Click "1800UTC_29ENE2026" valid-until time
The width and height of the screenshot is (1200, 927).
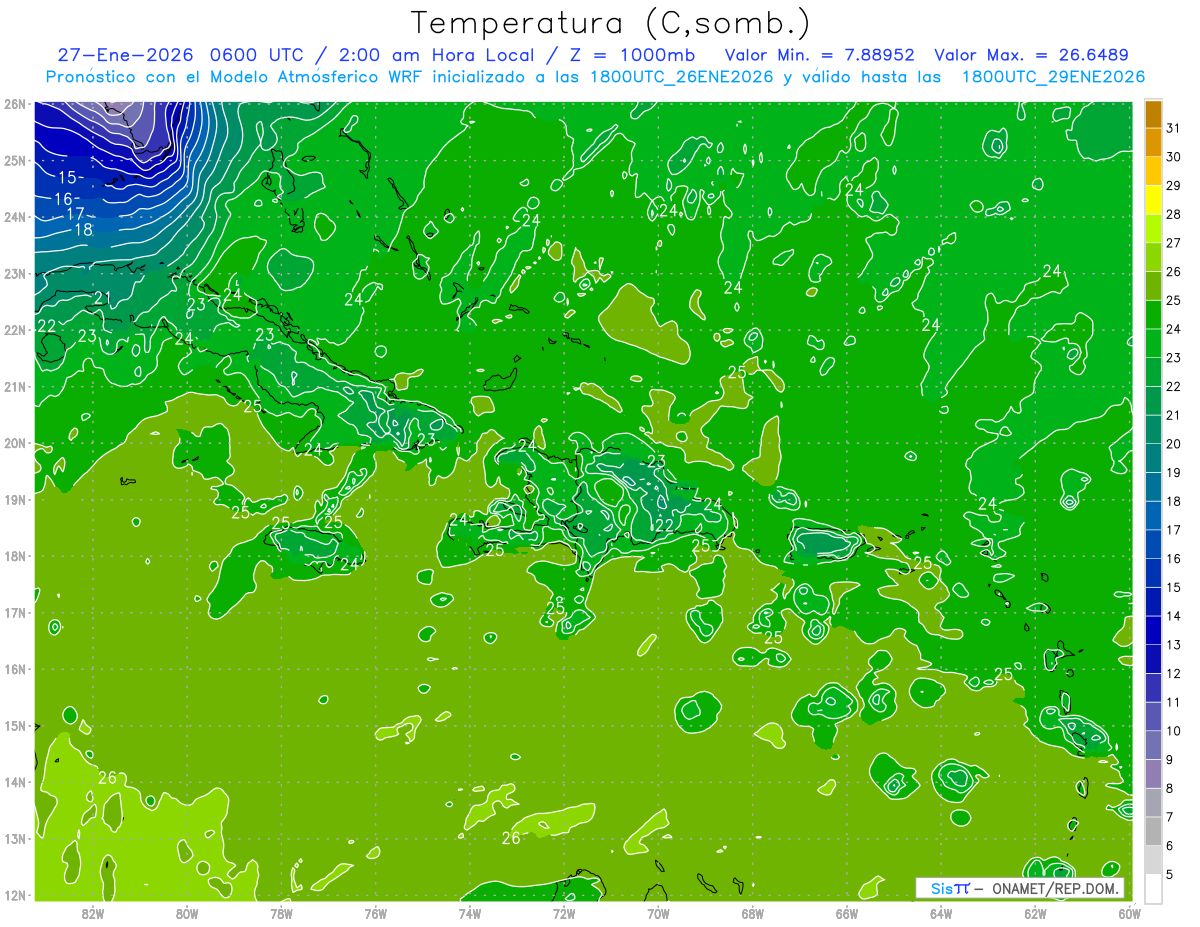pyautogui.click(x=1053, y=77)
